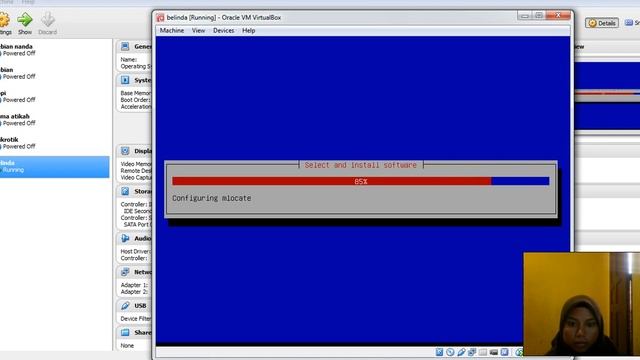Click the 'Configuring mlocate' status text
This screenshot has height=360, width=640.
point(211,198)
